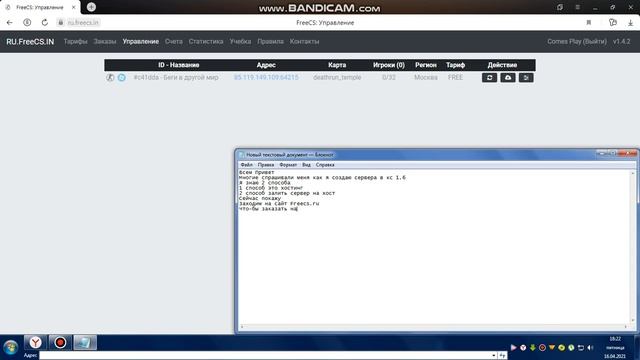This screenshot has height=360, width=640.
Task: Open the Справка menu in Notepad
Action: pos(325,165)
